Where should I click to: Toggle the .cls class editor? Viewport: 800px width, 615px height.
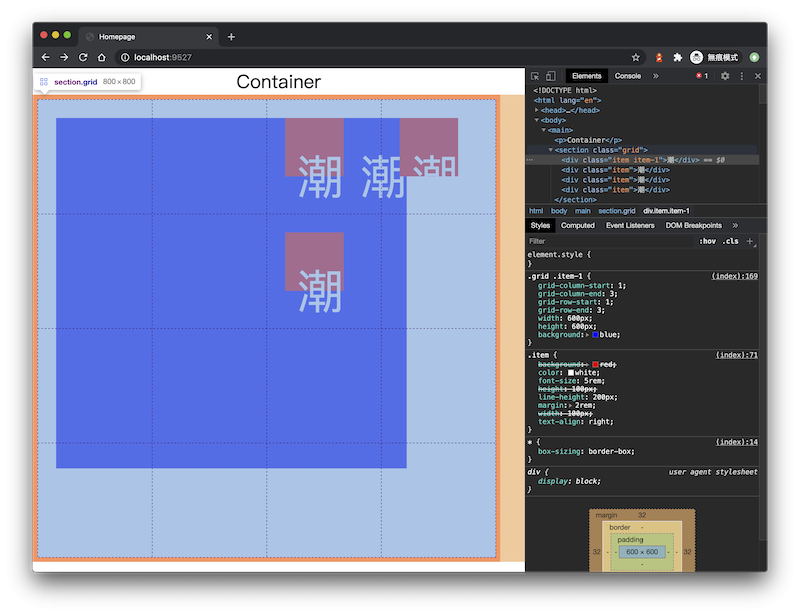point(731,241)
